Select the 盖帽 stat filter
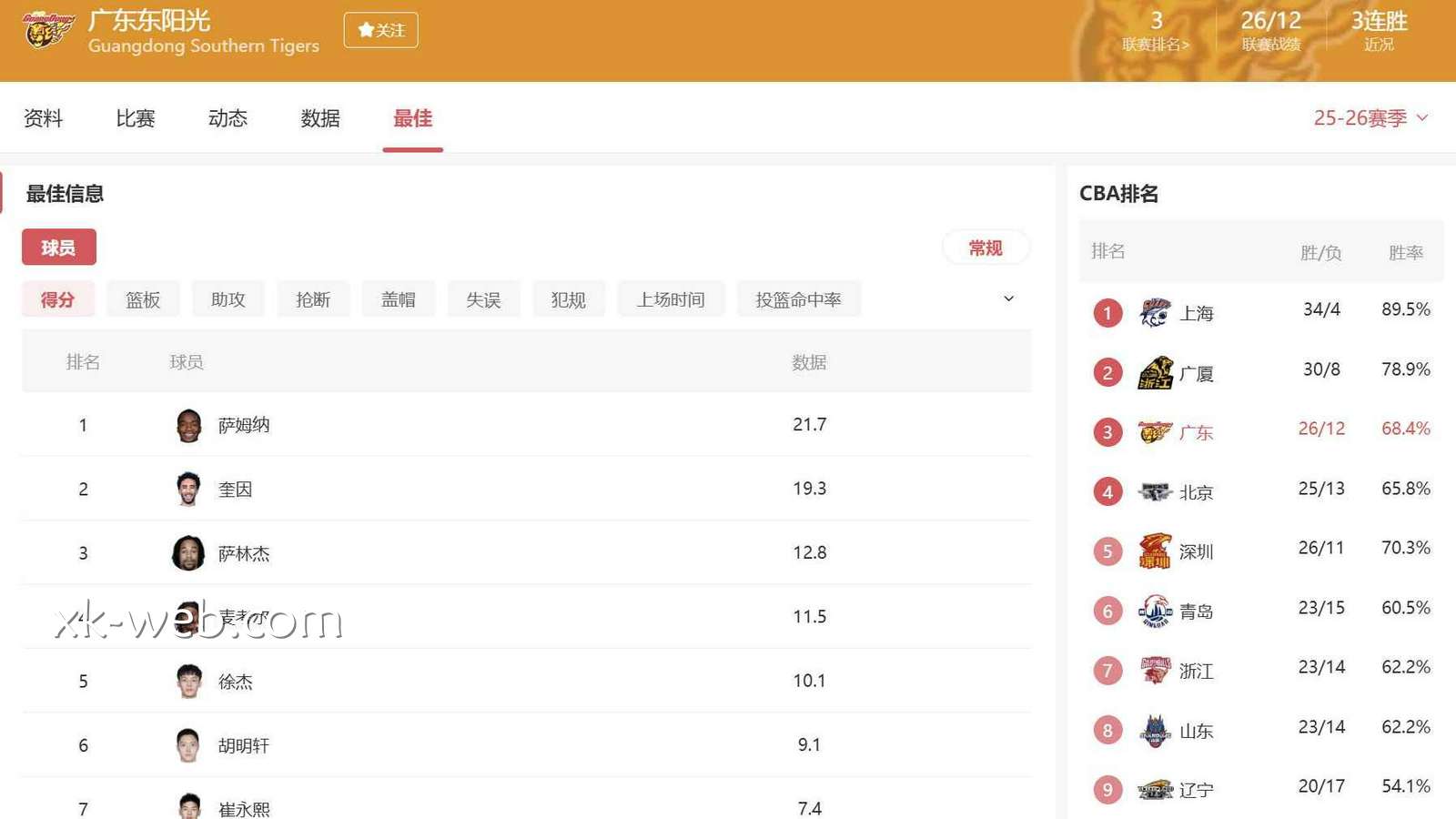The height and width of the screenshot is (819, 1456). 399,299
